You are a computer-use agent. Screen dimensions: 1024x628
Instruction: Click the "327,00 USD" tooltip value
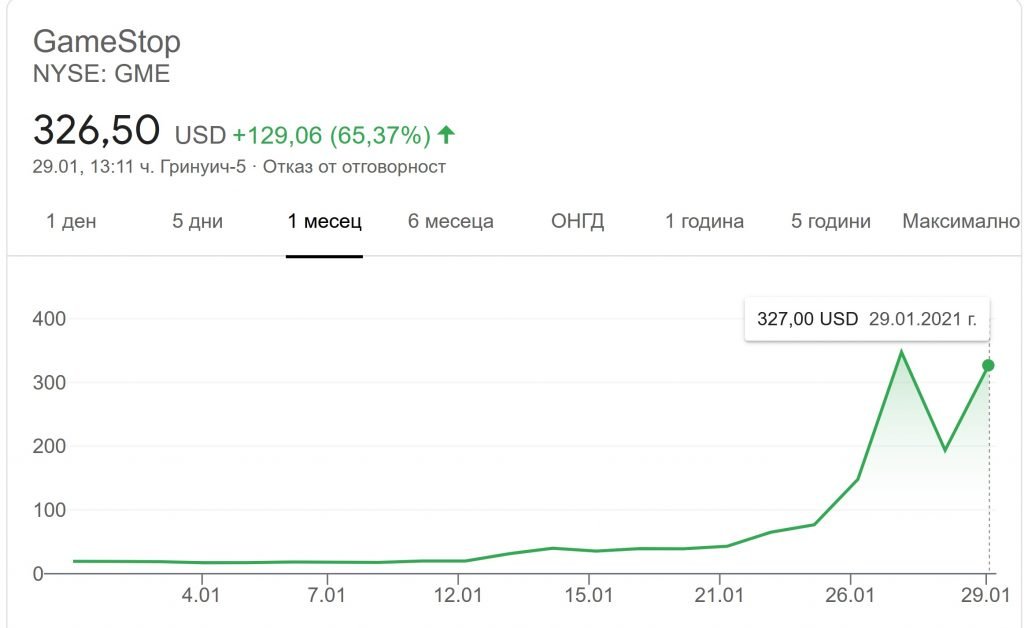(x=807, y=319)
